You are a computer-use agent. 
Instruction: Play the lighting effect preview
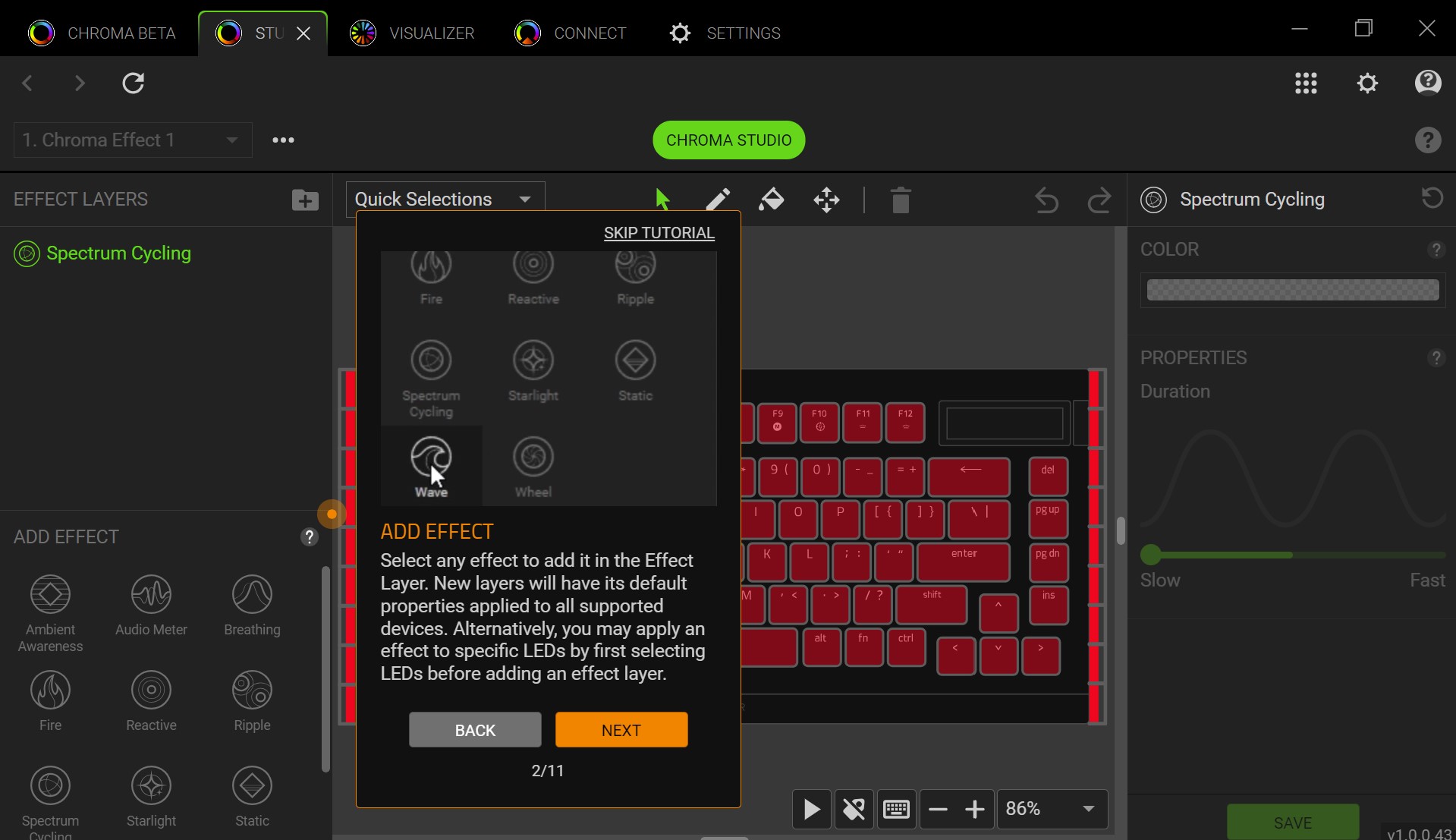pyautogui.click(x=811, y=809)
